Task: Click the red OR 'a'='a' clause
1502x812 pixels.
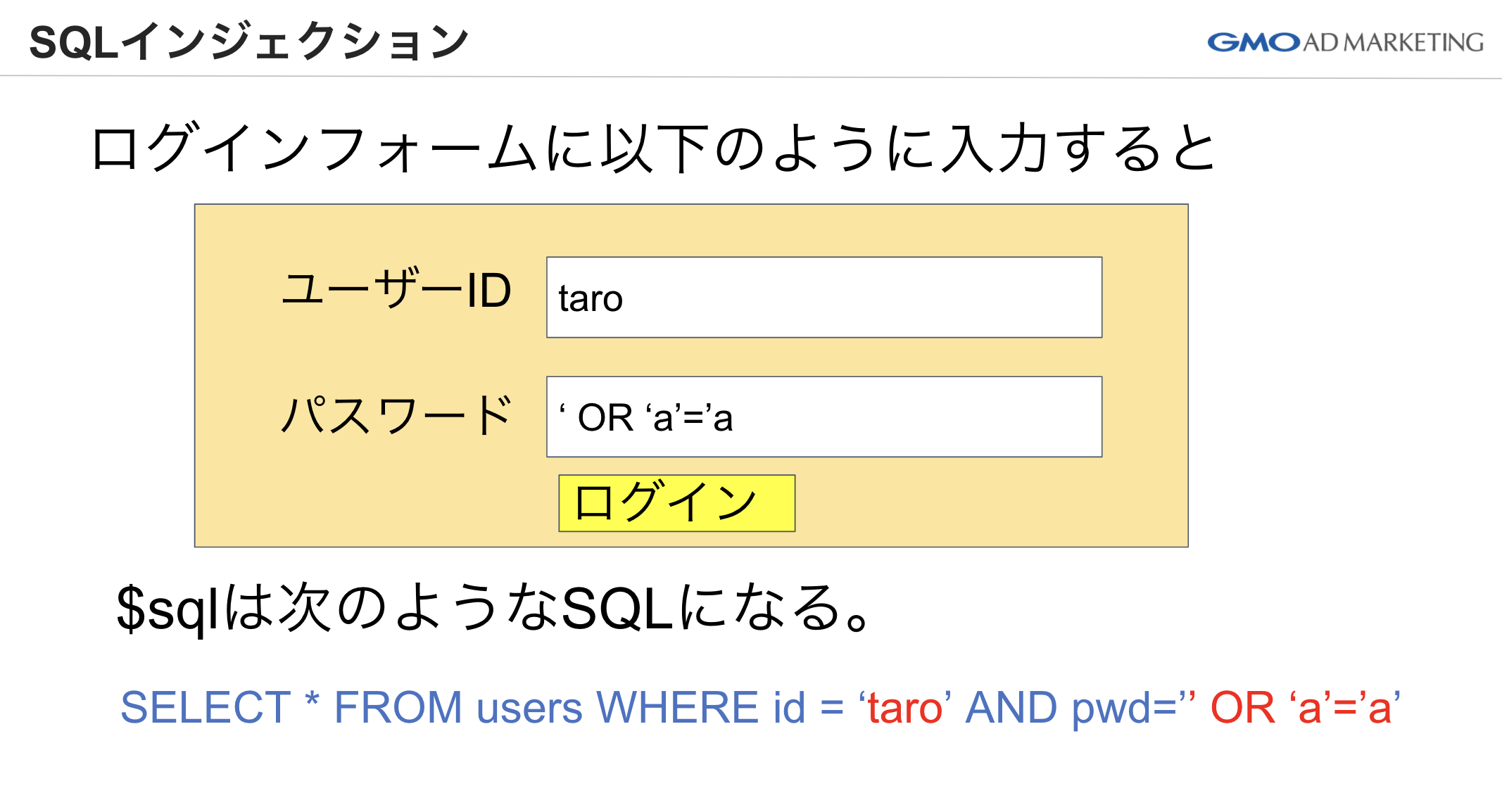Action: [1304, 707]
